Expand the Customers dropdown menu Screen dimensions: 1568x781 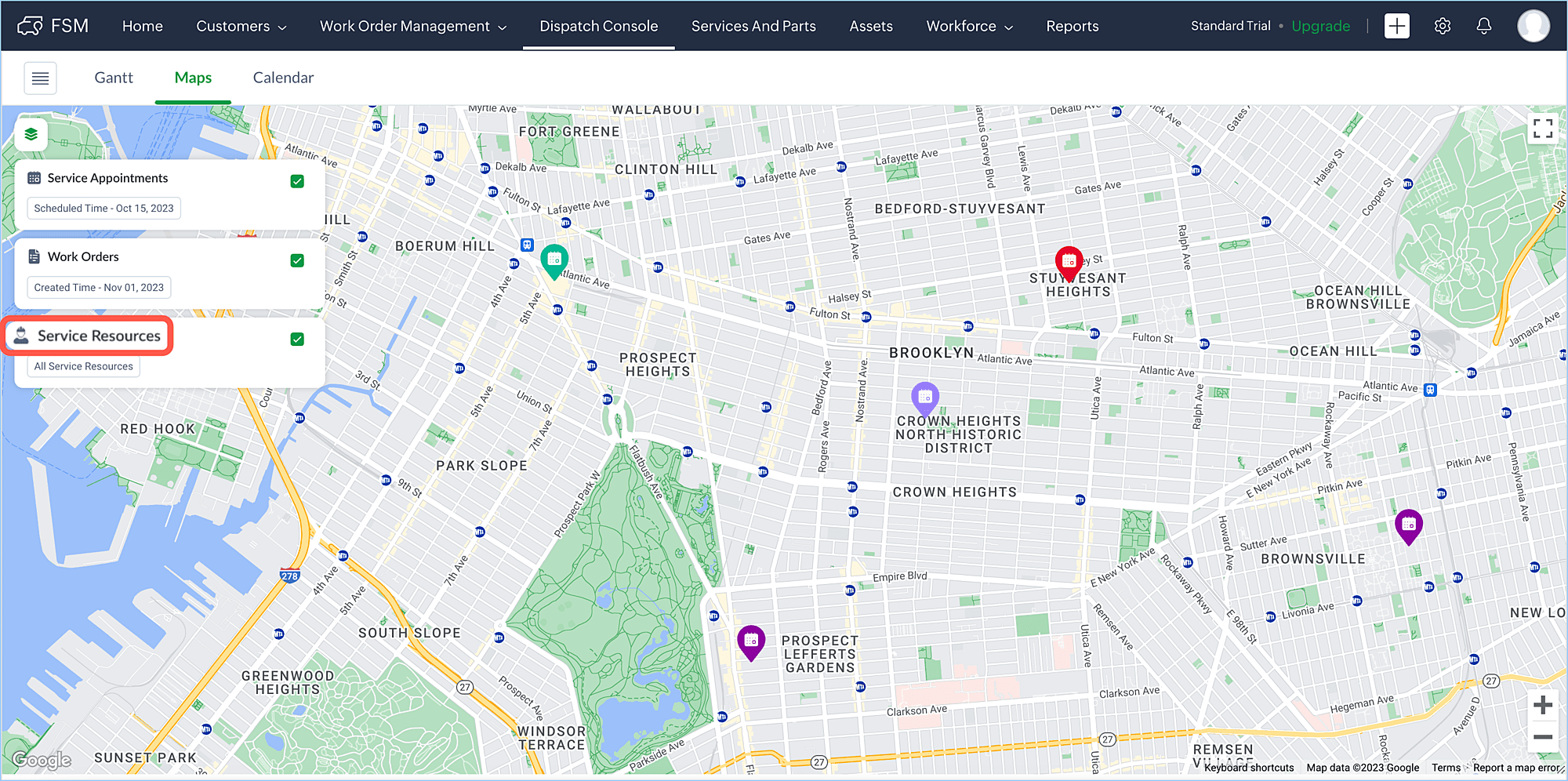click(x=241, y=26)
